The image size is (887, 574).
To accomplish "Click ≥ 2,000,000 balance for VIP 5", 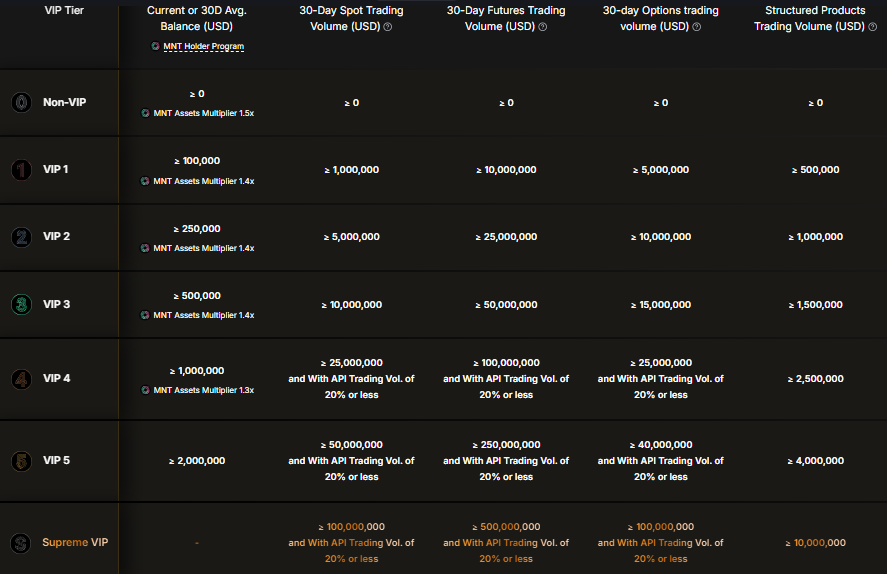I will [x=197, y=461].
